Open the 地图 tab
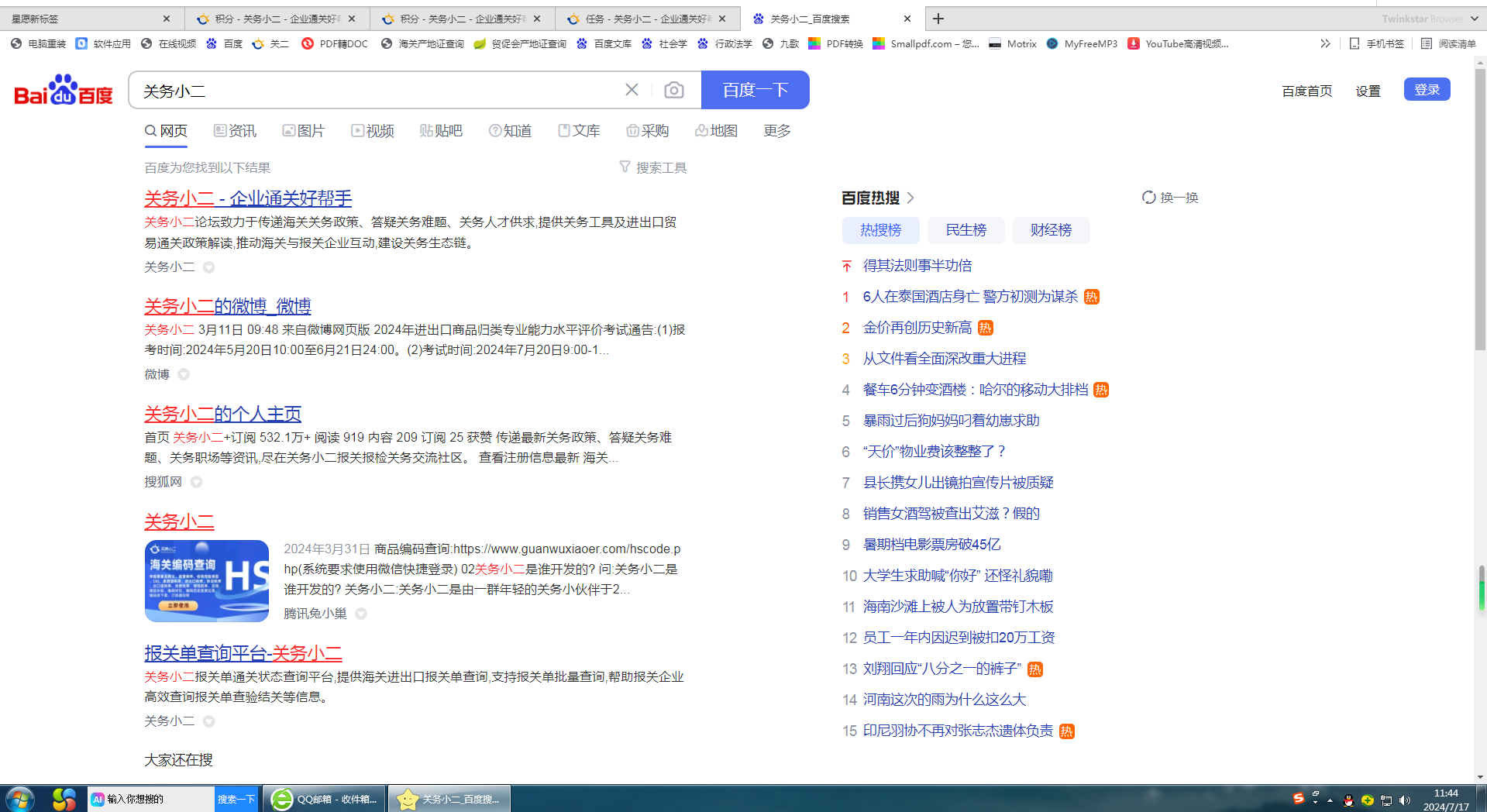Screen dimensions: 1487x812 point(716,131)
